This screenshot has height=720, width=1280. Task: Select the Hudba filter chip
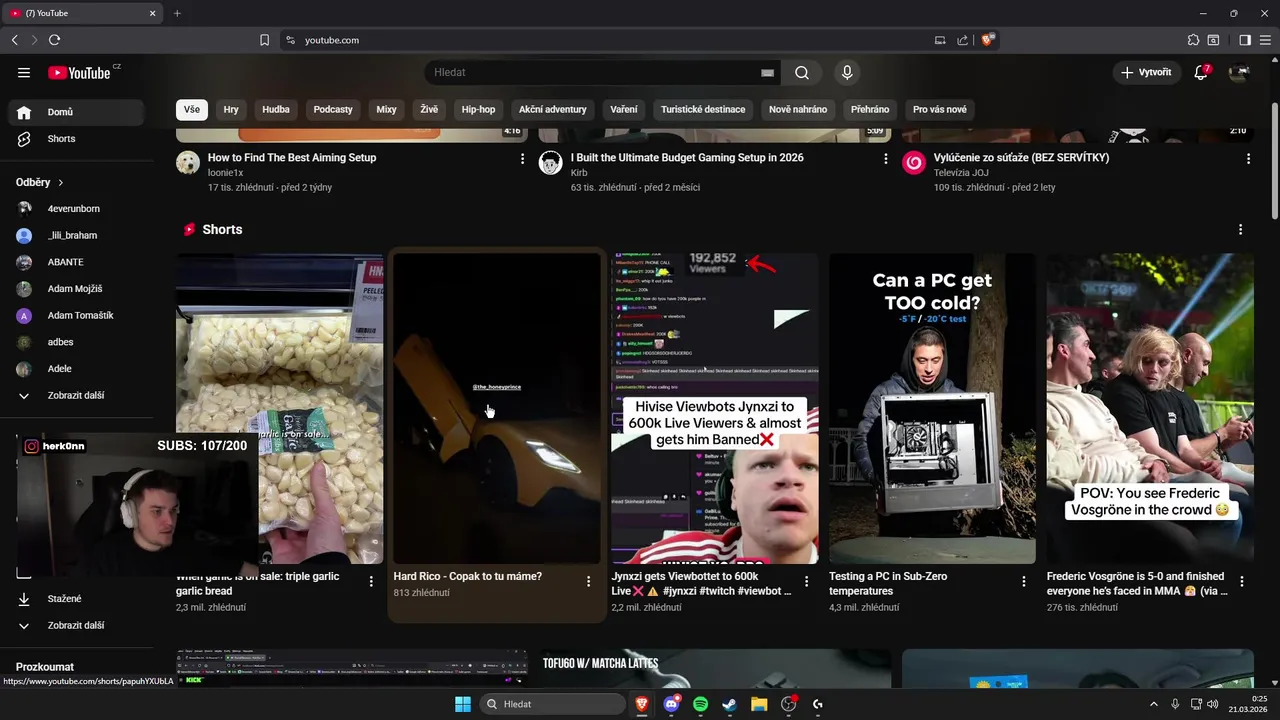[x=276, y=109]
